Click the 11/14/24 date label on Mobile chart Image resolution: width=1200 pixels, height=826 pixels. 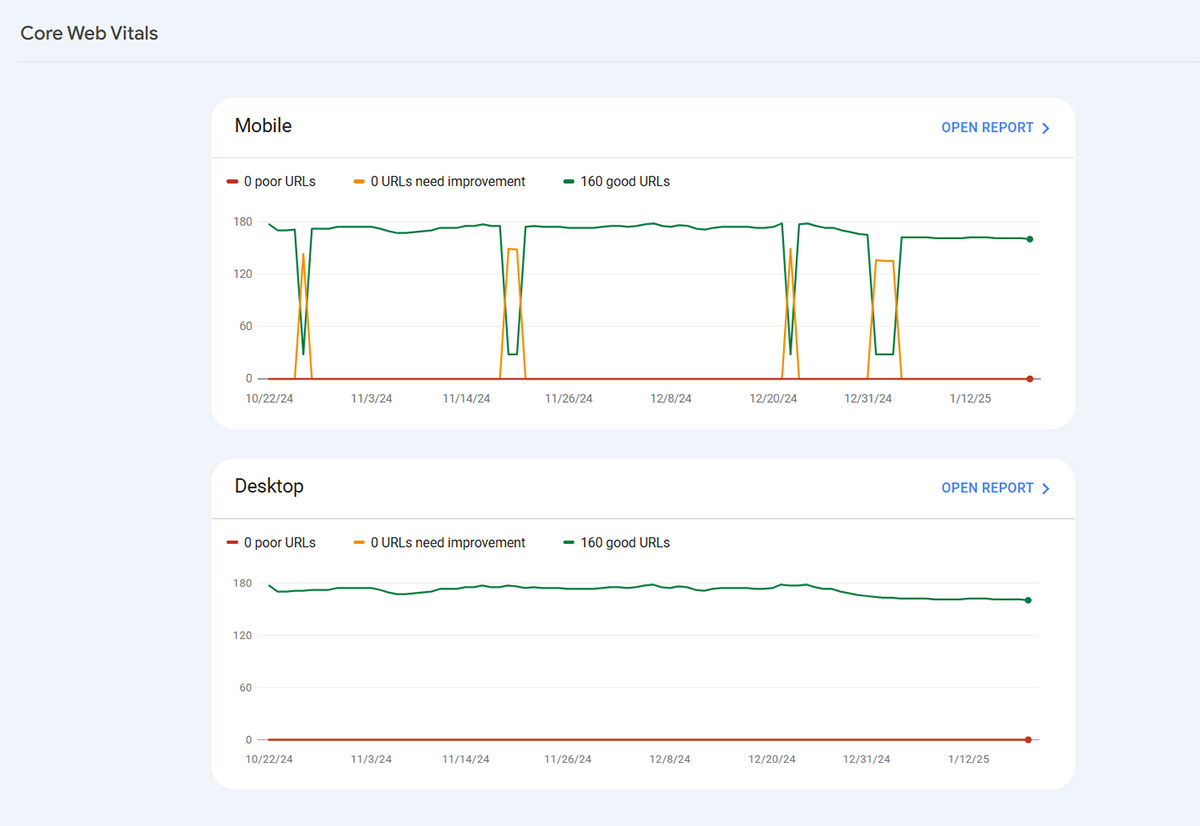click(466, 398)
